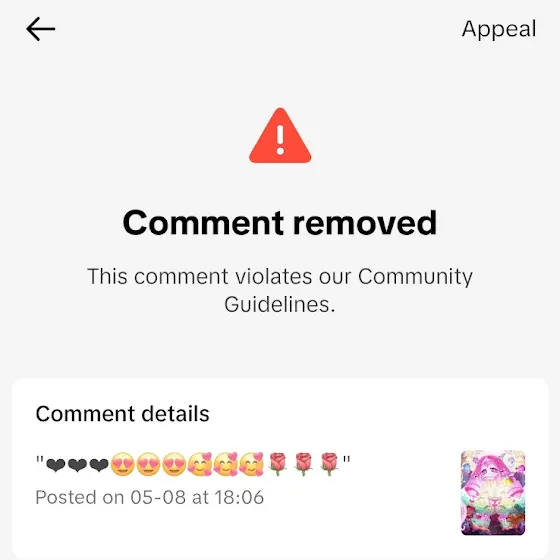The height and width of the screenshot is (560, 560).
Task: Go back using the left arrow
Action: (x=41, y=29)
